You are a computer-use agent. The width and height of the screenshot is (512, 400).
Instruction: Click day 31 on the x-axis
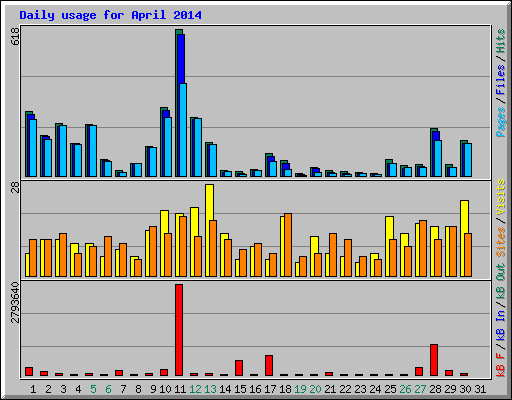tap(480, 389)
